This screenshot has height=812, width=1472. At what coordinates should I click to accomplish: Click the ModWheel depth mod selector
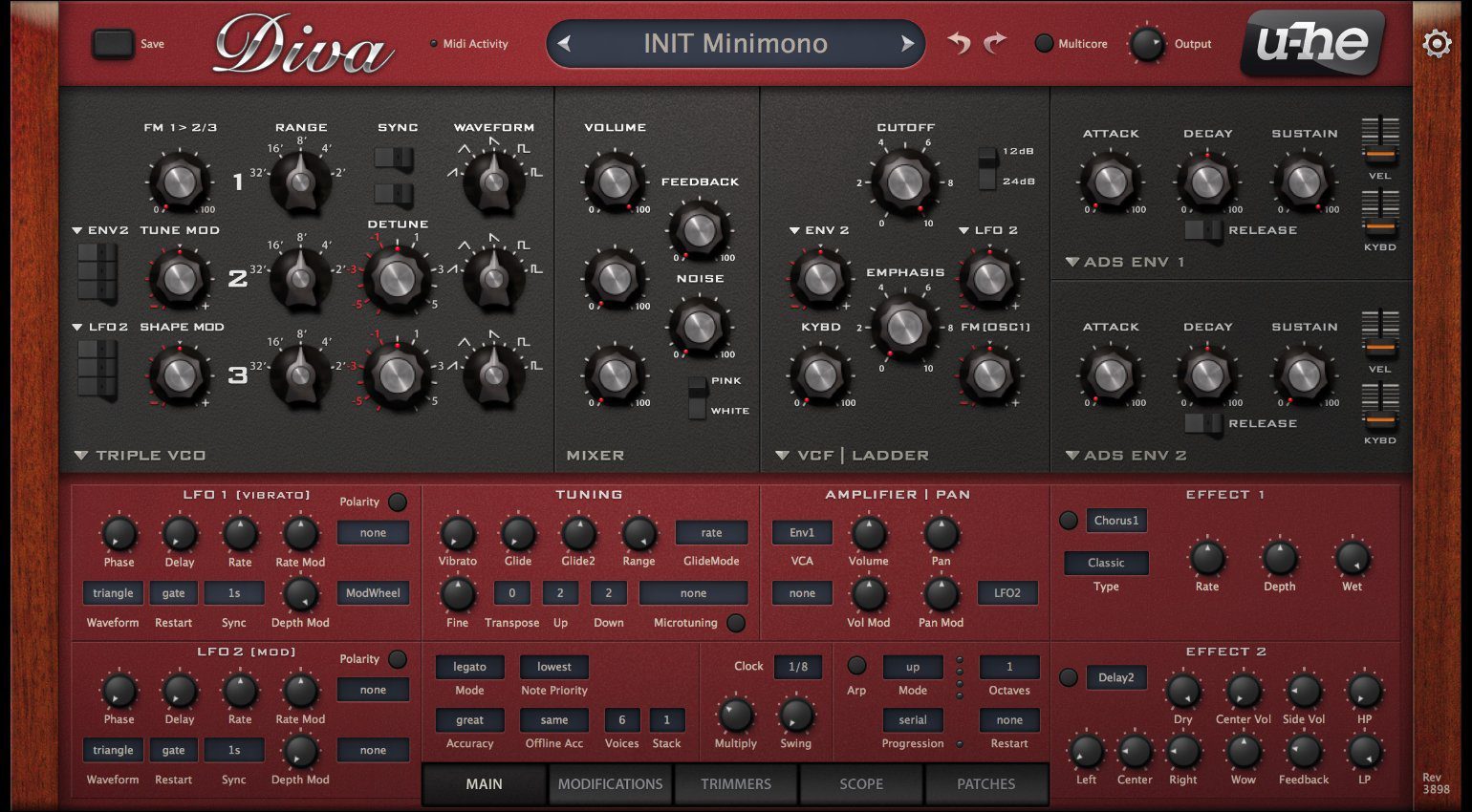(x=373, y=593)
